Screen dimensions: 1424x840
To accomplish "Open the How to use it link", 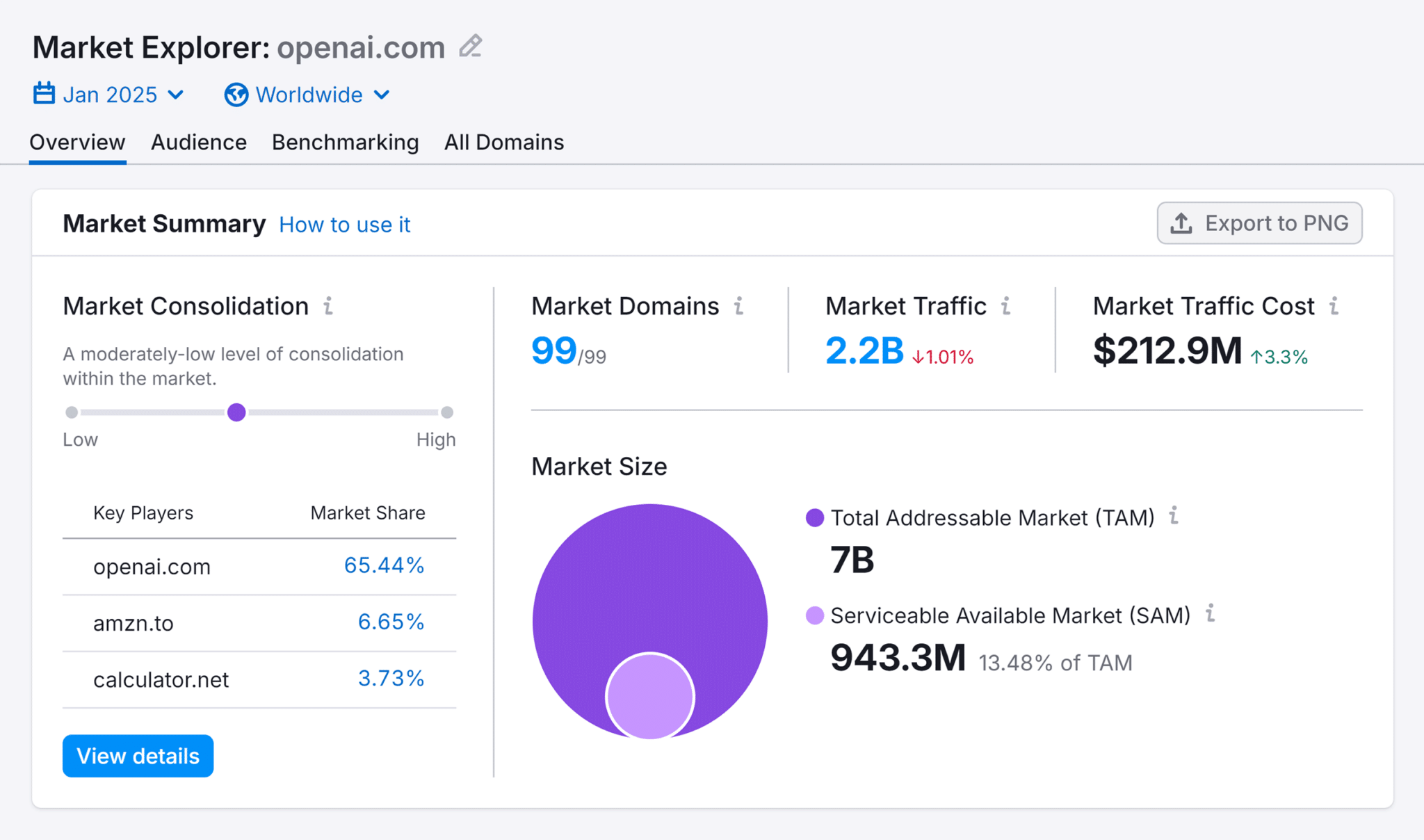I will tap(345, 225).
